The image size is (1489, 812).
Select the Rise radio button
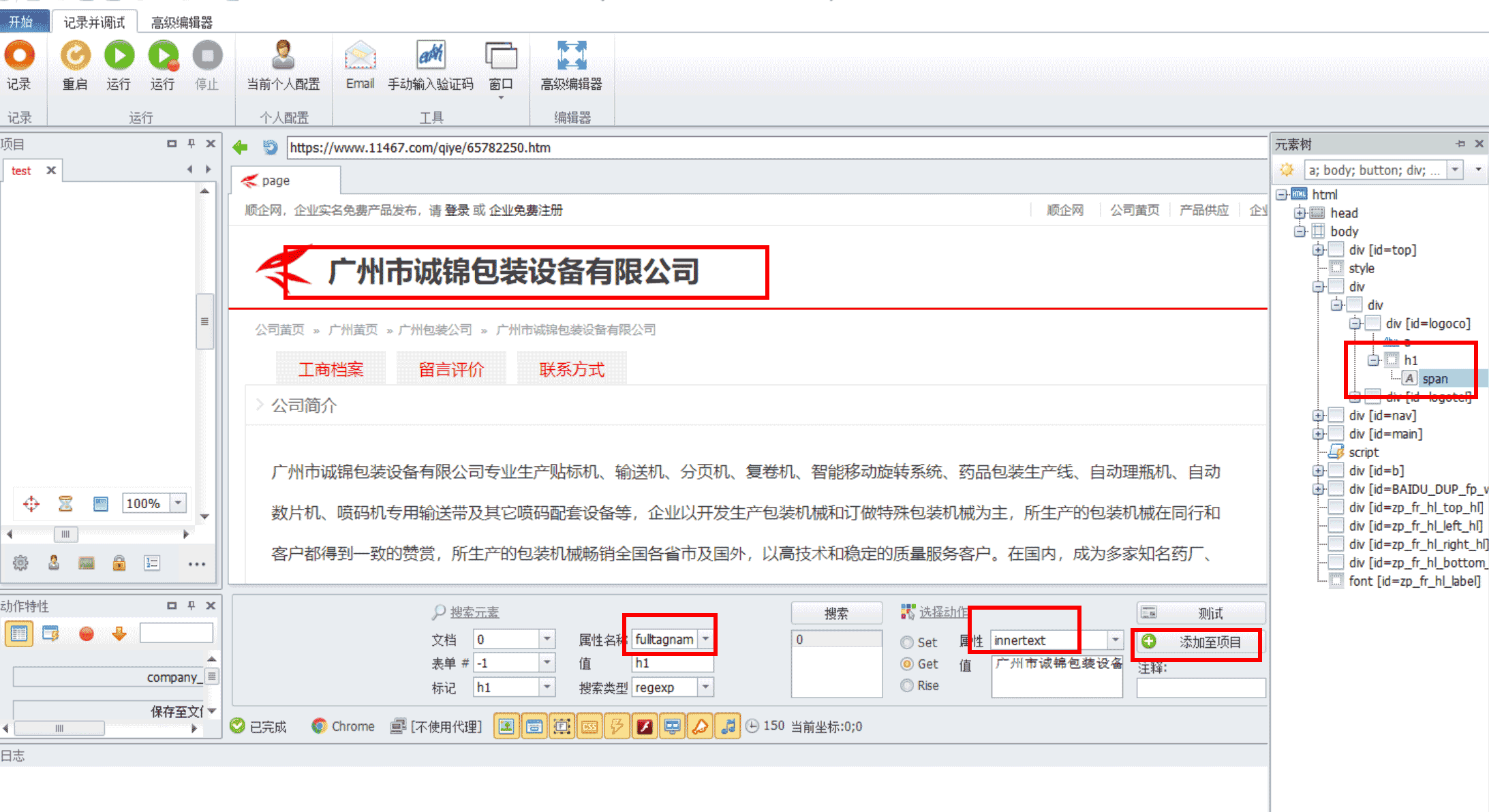[907, 686]
